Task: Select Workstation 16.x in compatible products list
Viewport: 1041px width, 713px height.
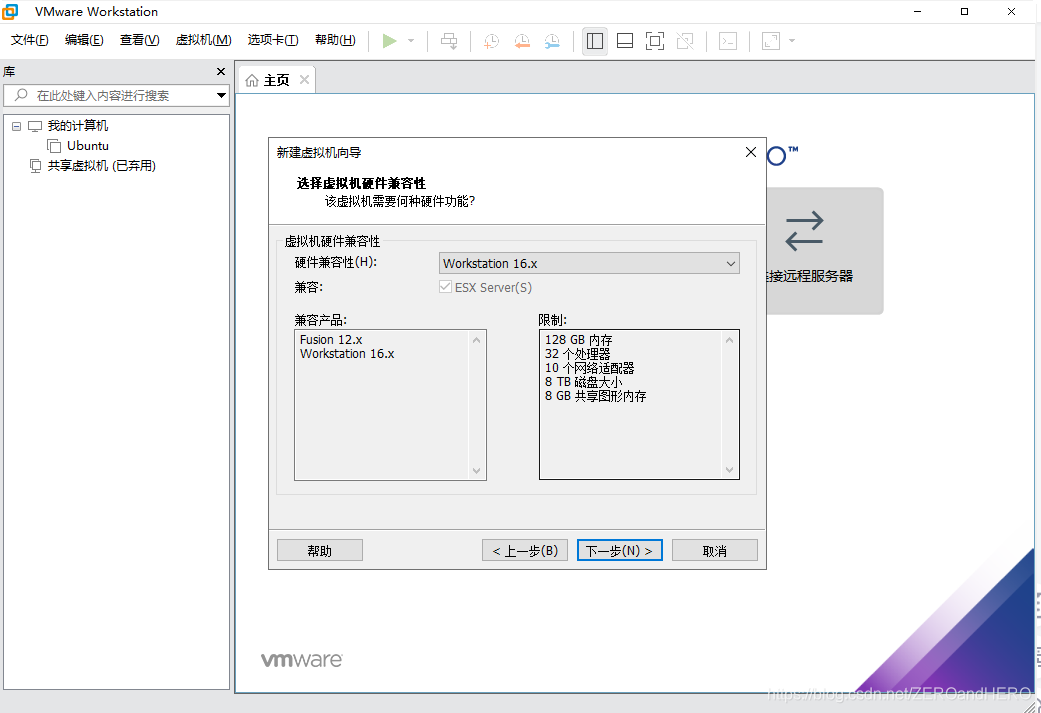Action: [x=347, y=354]
